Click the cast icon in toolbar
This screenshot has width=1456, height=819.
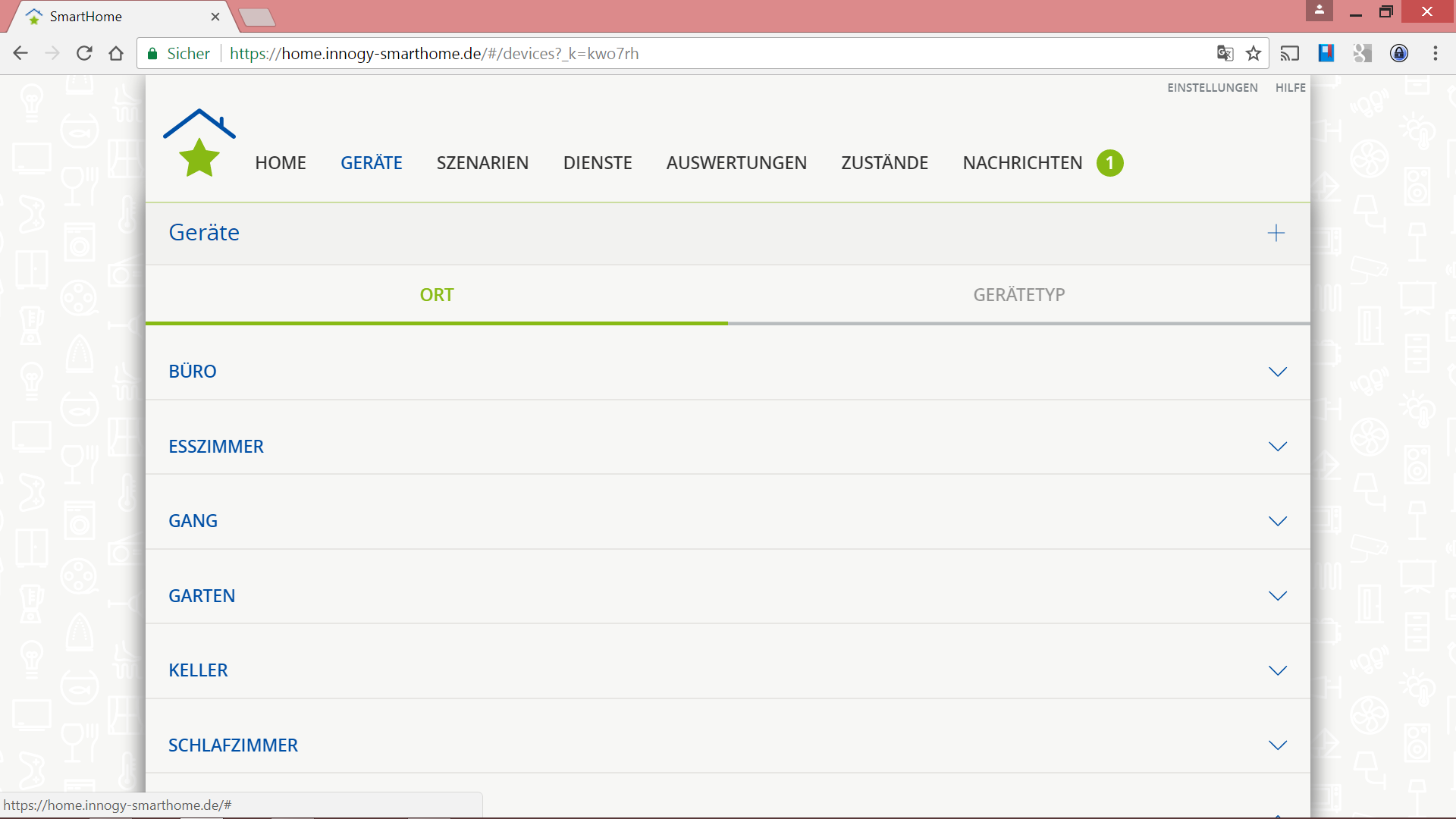1289,54
